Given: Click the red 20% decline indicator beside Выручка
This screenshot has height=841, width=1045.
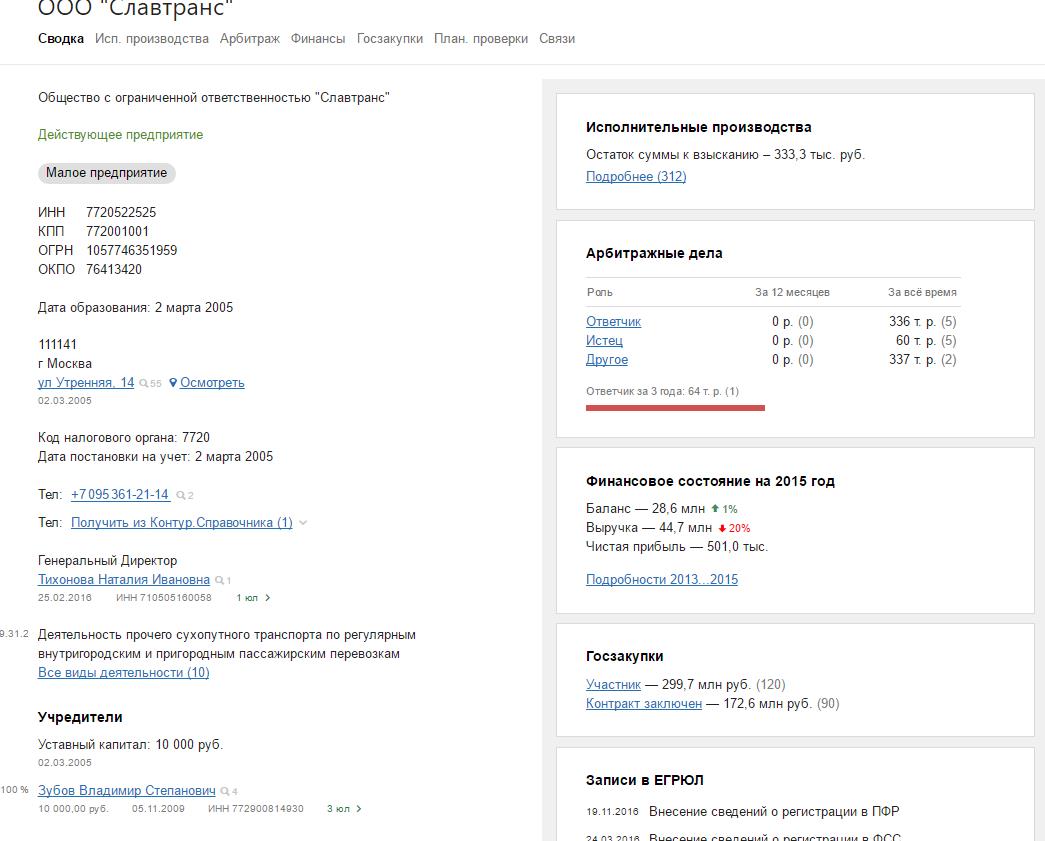Looking at the screenshot, I should click(734, 528).
